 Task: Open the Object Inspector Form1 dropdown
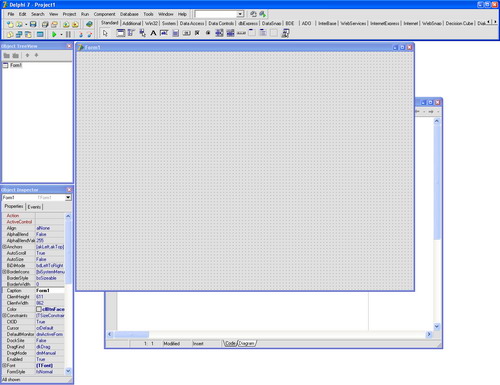(68, 198)
